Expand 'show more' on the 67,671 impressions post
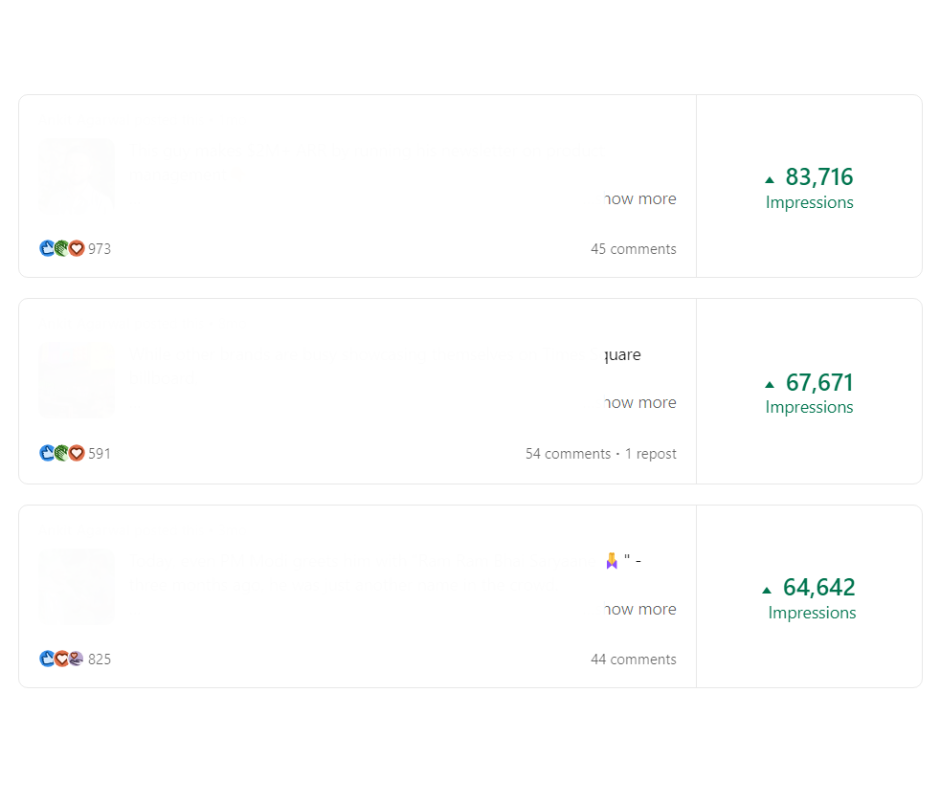This screenshot has width=940, height=788. point(640,403)
